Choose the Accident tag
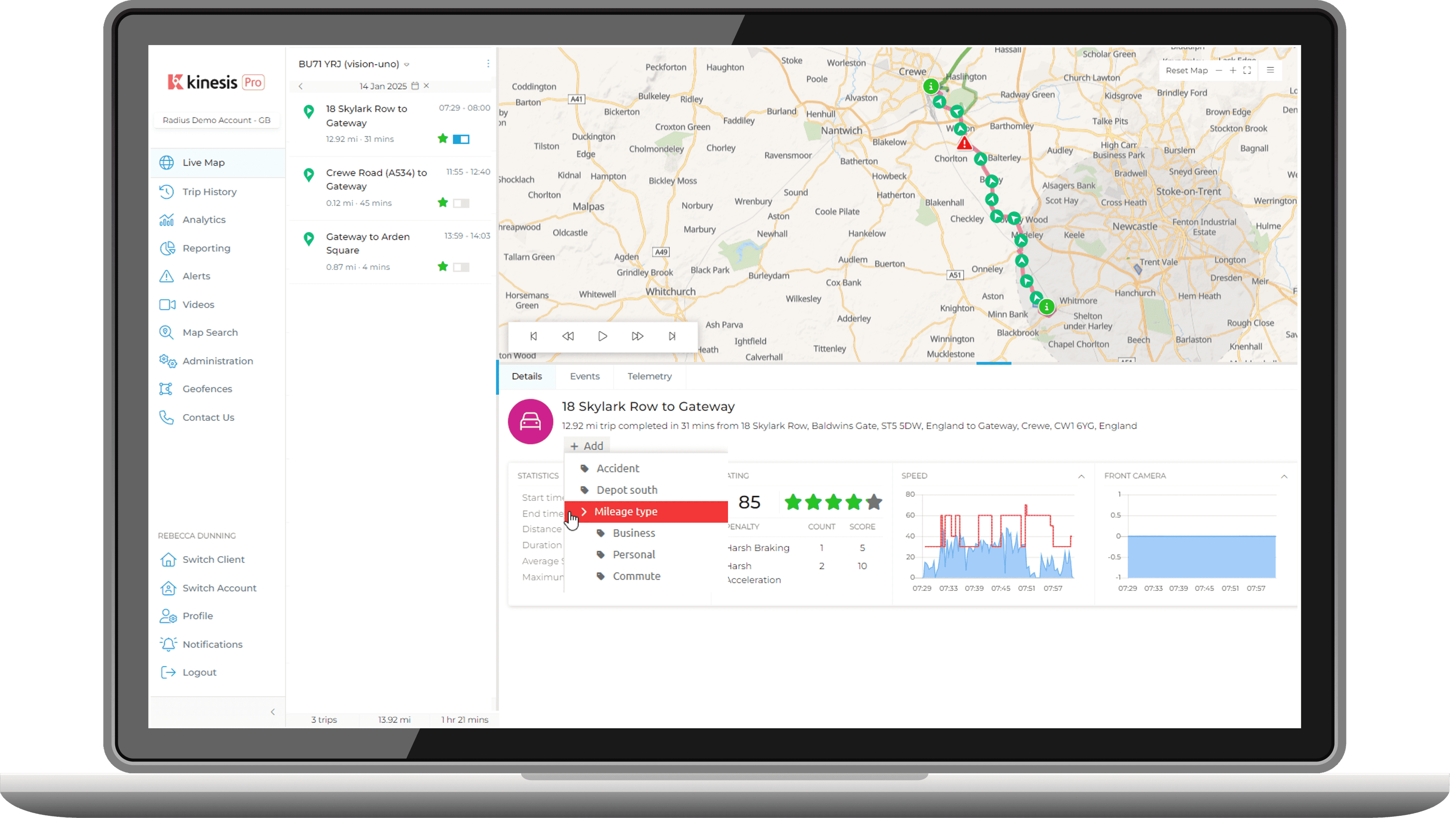The image size is (1456, 818). click(646, 469)
